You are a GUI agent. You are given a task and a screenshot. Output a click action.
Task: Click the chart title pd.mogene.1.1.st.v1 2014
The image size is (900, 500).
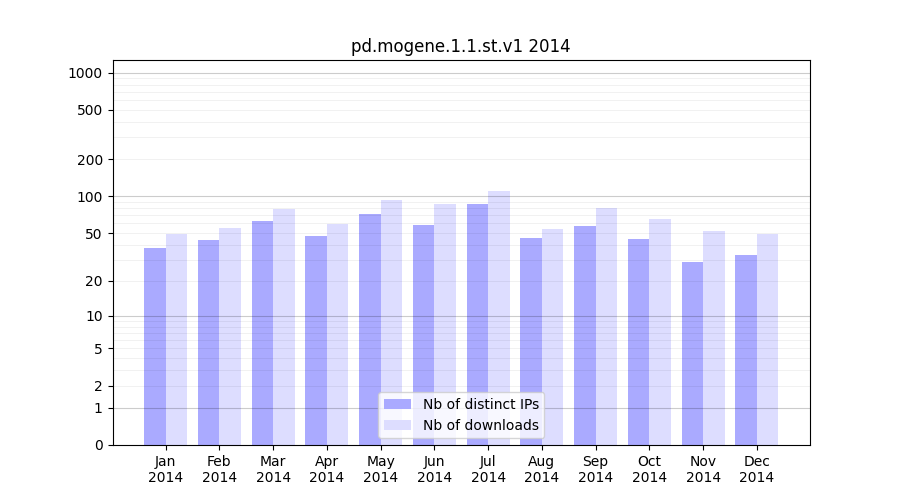click(460, 46)
